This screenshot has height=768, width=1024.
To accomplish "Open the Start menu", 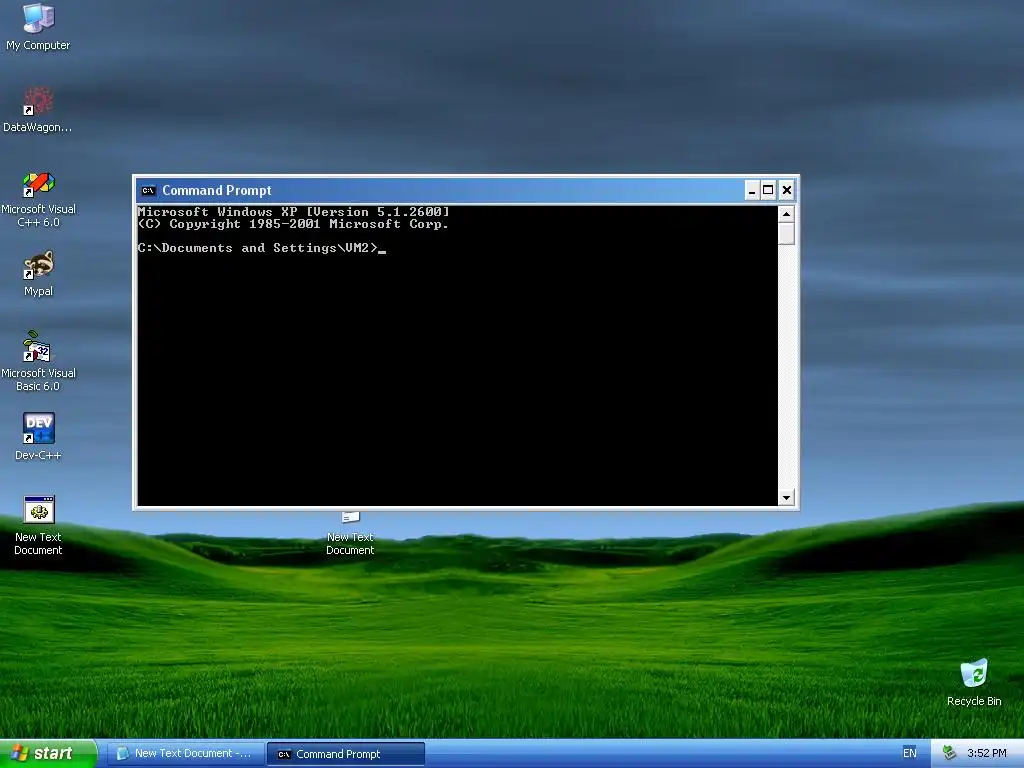I will coord(48,753).
